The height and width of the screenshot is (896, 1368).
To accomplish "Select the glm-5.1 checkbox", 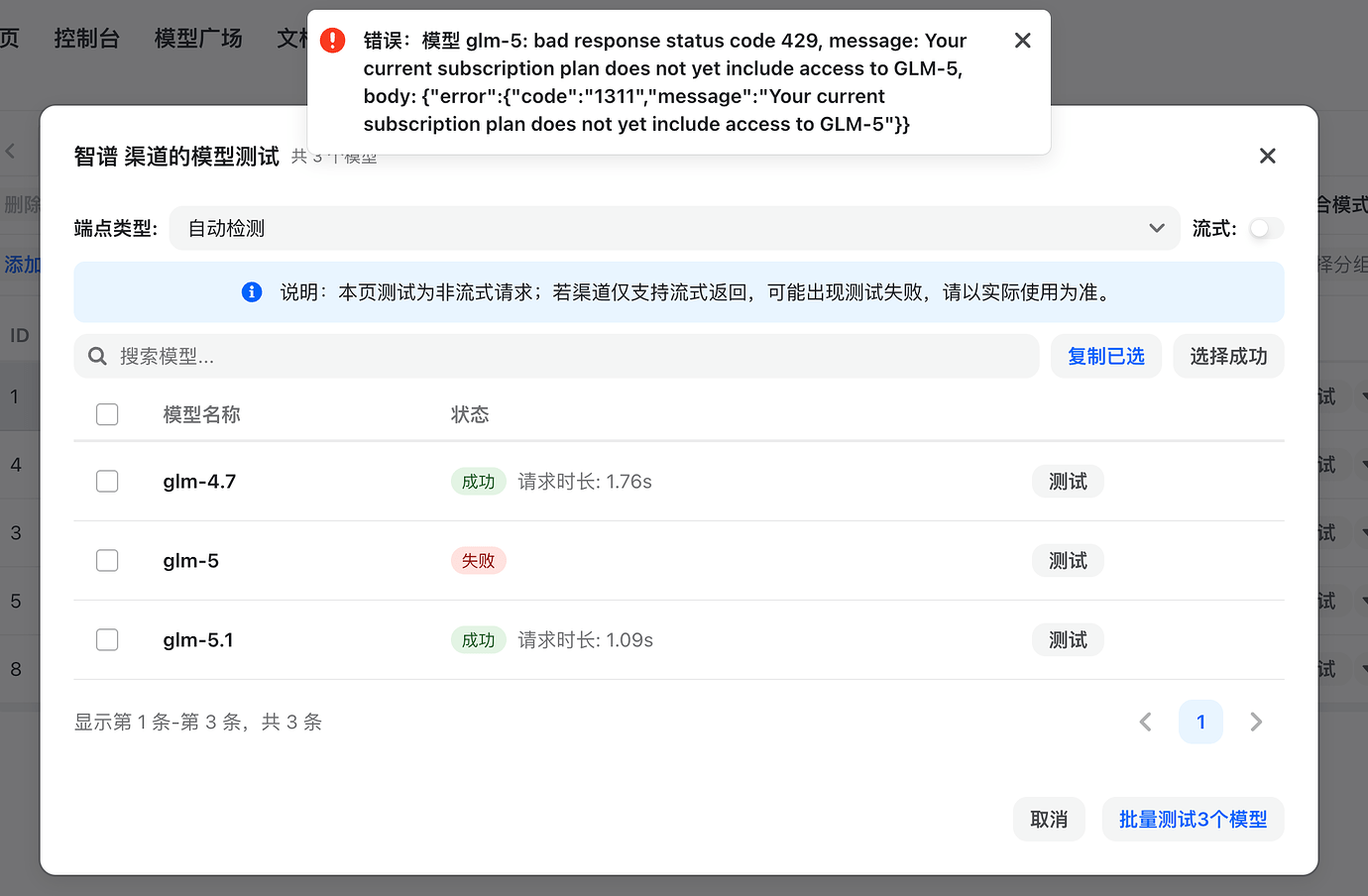I will [x=107, y=640].
